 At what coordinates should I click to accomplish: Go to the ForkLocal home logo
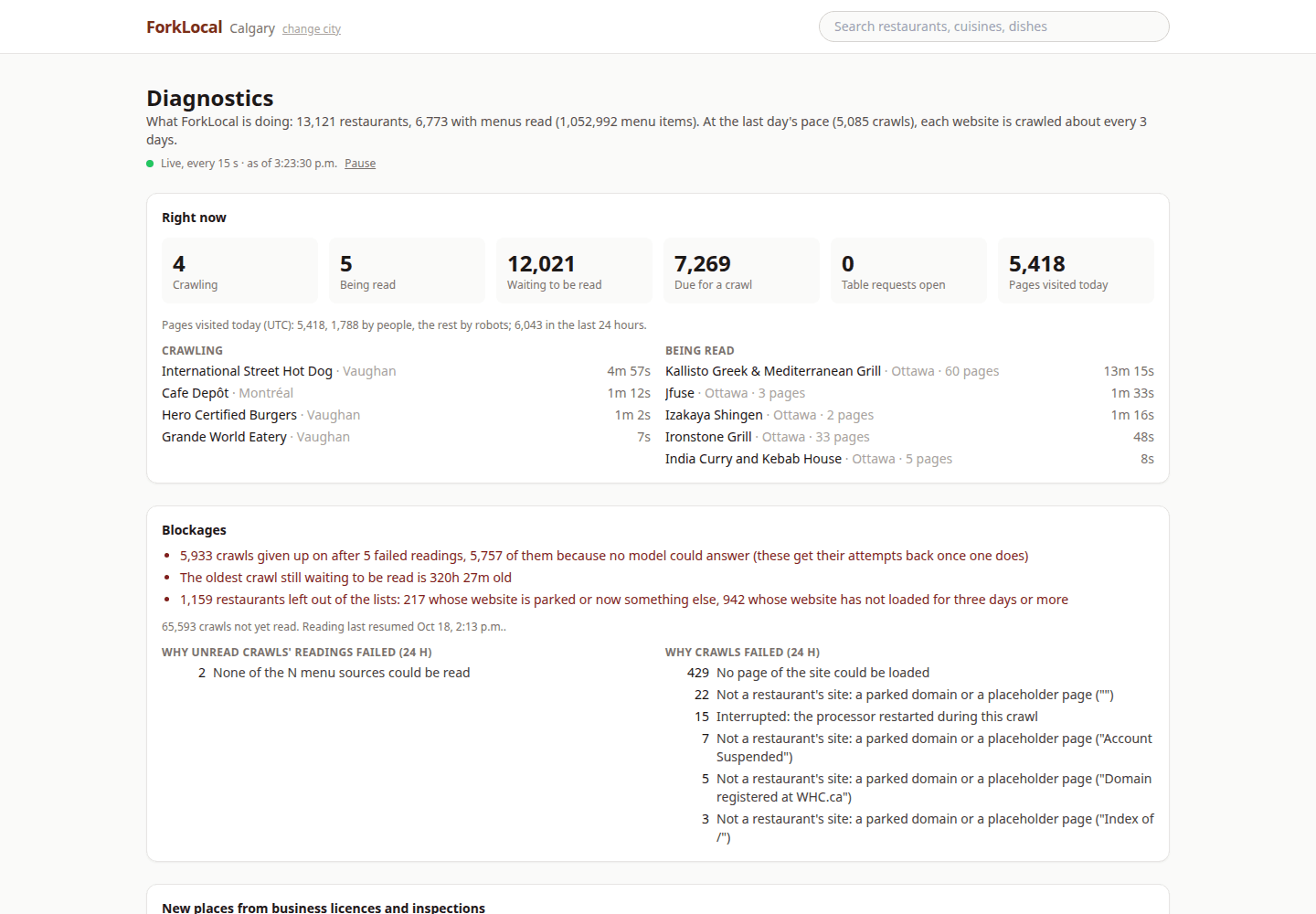point(184,27)
